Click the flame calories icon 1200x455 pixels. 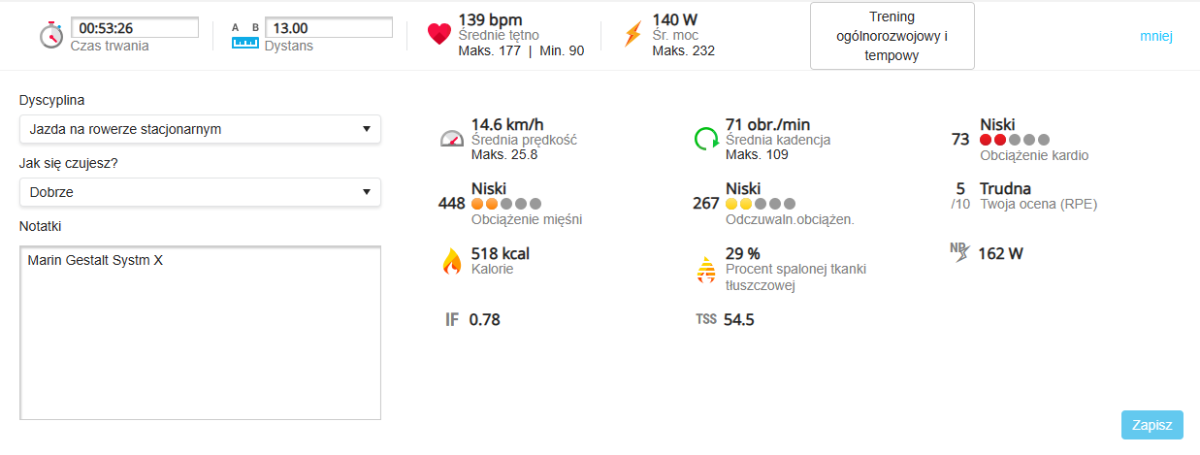tap(452, 262)
